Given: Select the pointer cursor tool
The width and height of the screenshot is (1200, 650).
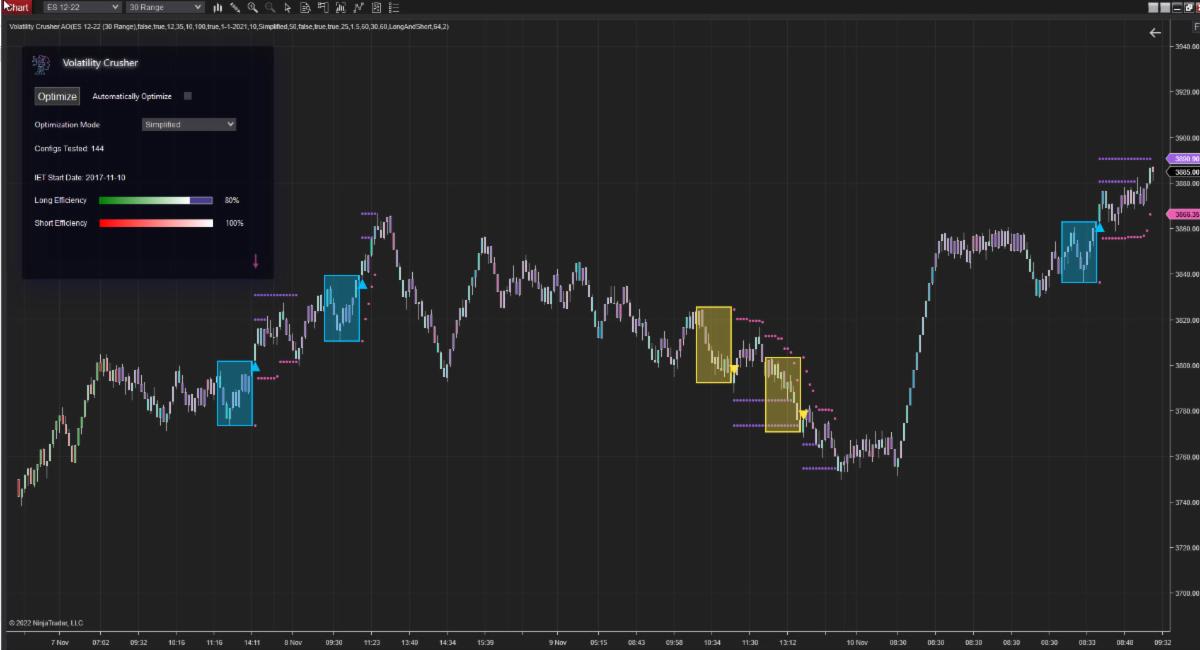Looking at the screenshot, I should (x=287, y=8).
